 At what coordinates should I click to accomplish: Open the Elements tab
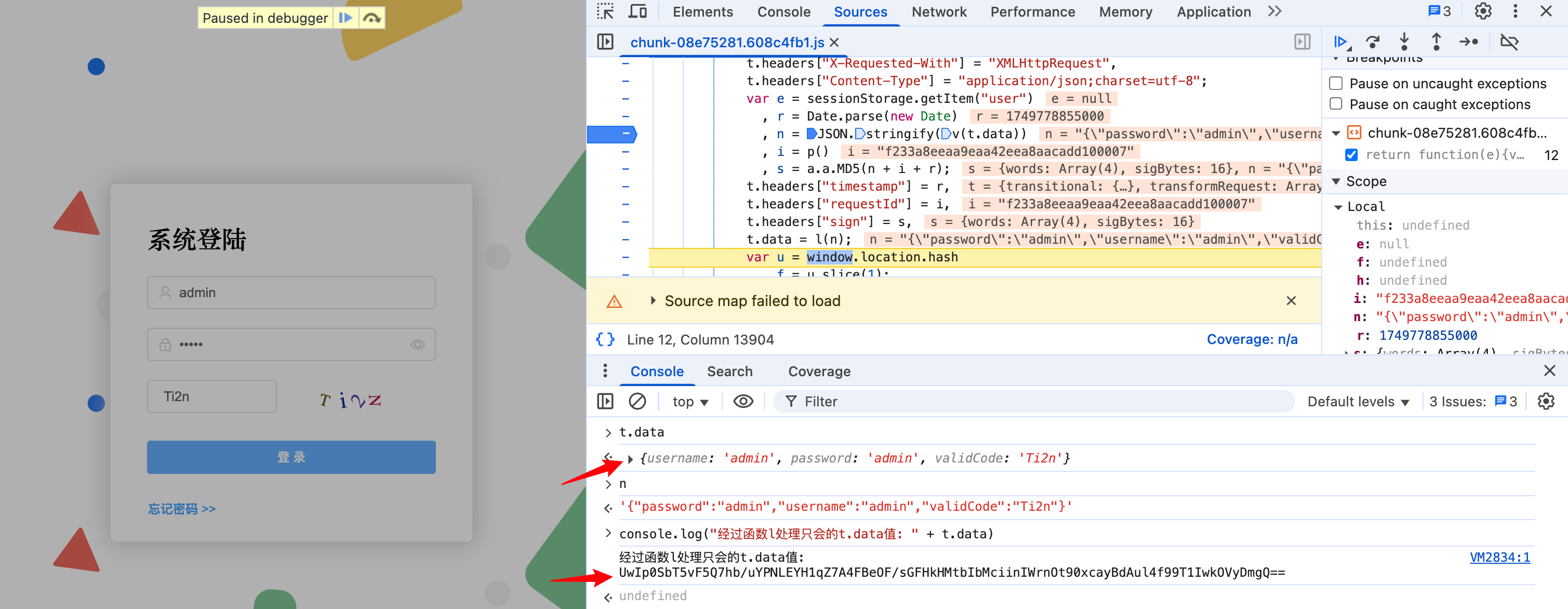coord(702,11)
